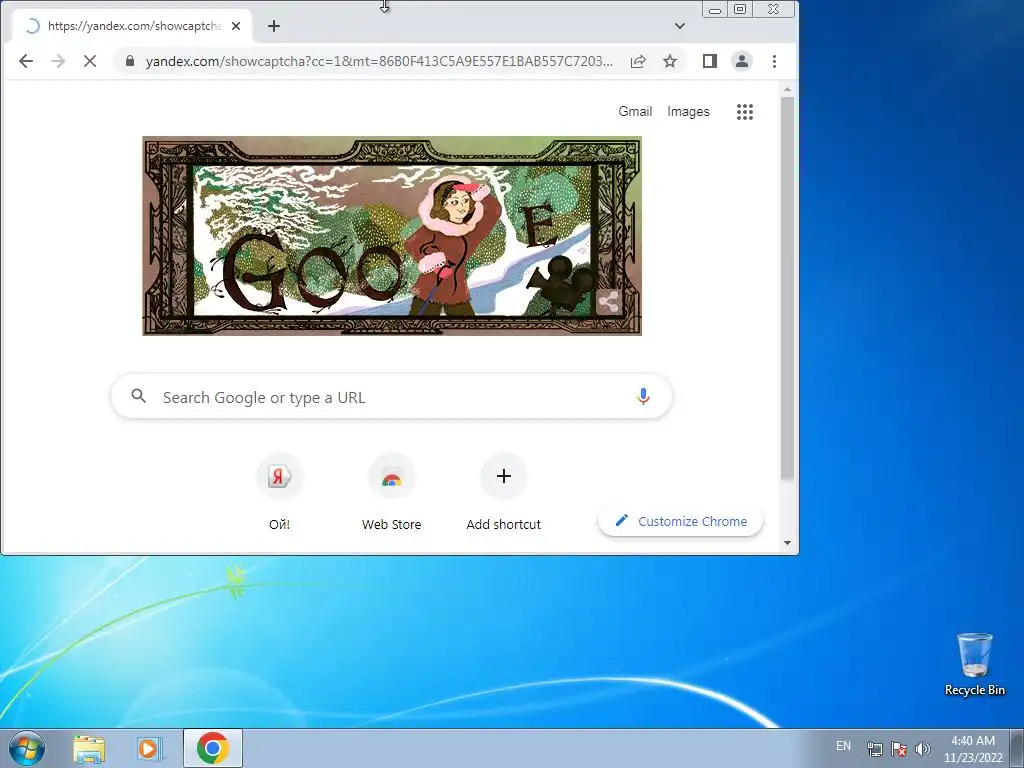Open the Action Center flag icon
The width and height of the screenshot is (1024, 768).
coord(899,749)
